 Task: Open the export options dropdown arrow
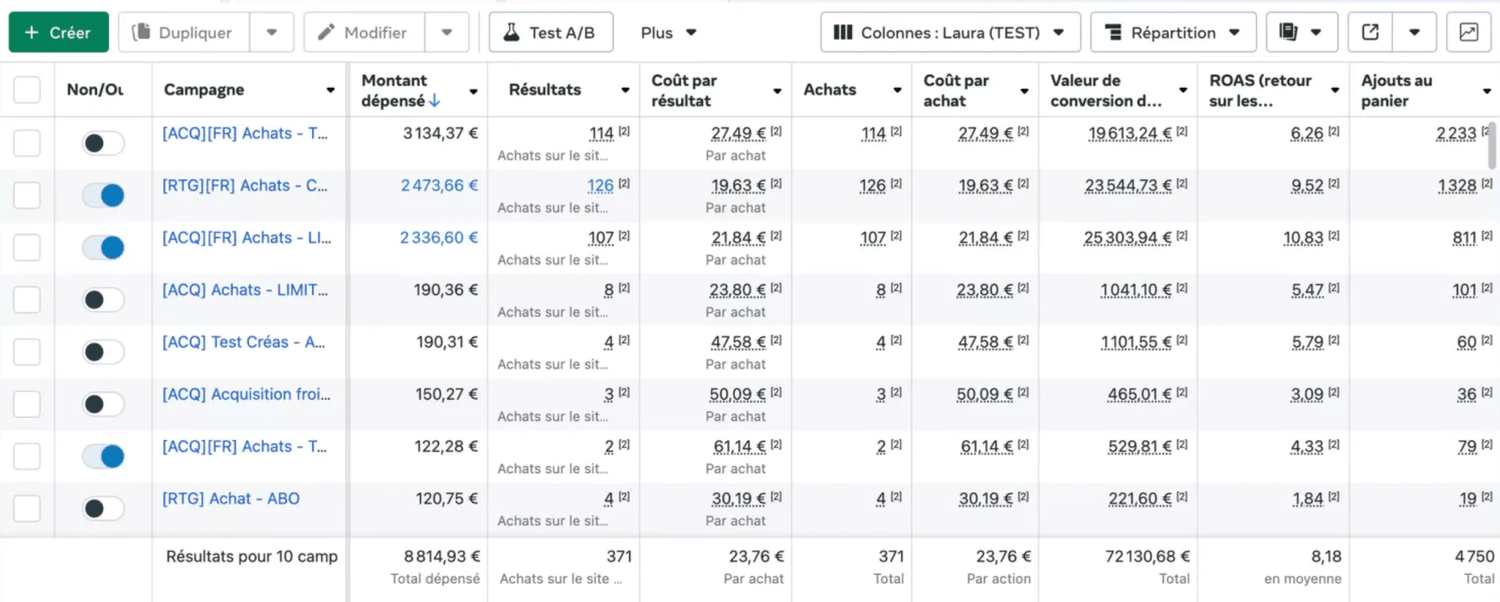pyautogui.click(x=1414, y=33)
